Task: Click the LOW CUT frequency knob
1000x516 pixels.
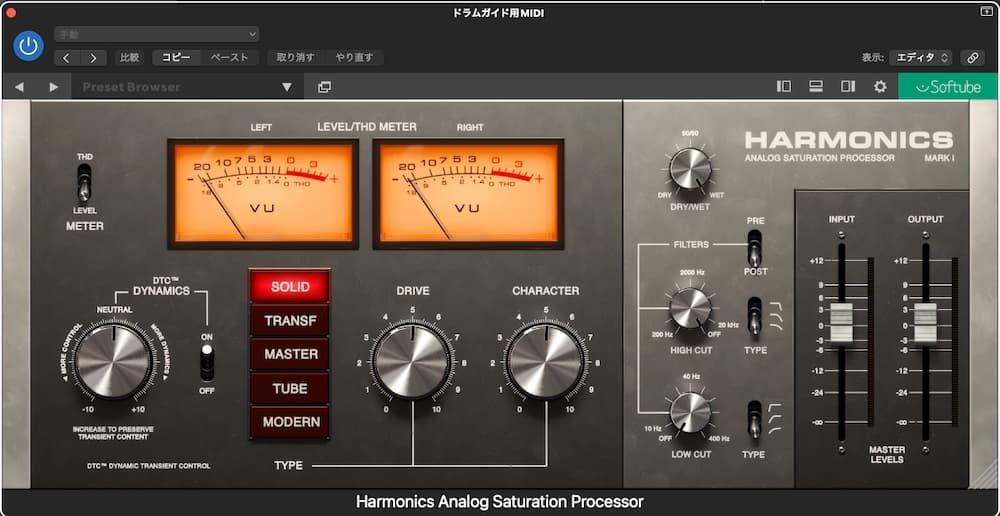Action: pyautogui.click(x=690, y=412)
